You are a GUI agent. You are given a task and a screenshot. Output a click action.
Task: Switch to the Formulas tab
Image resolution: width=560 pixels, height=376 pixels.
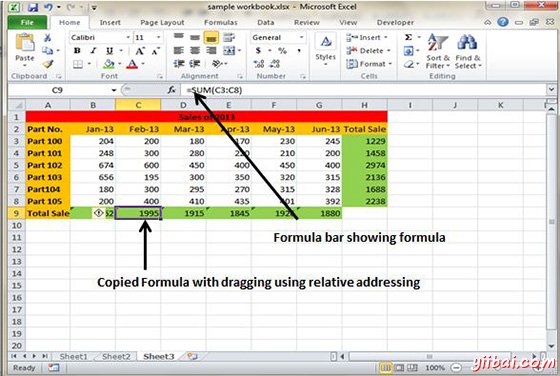(220, 22)
